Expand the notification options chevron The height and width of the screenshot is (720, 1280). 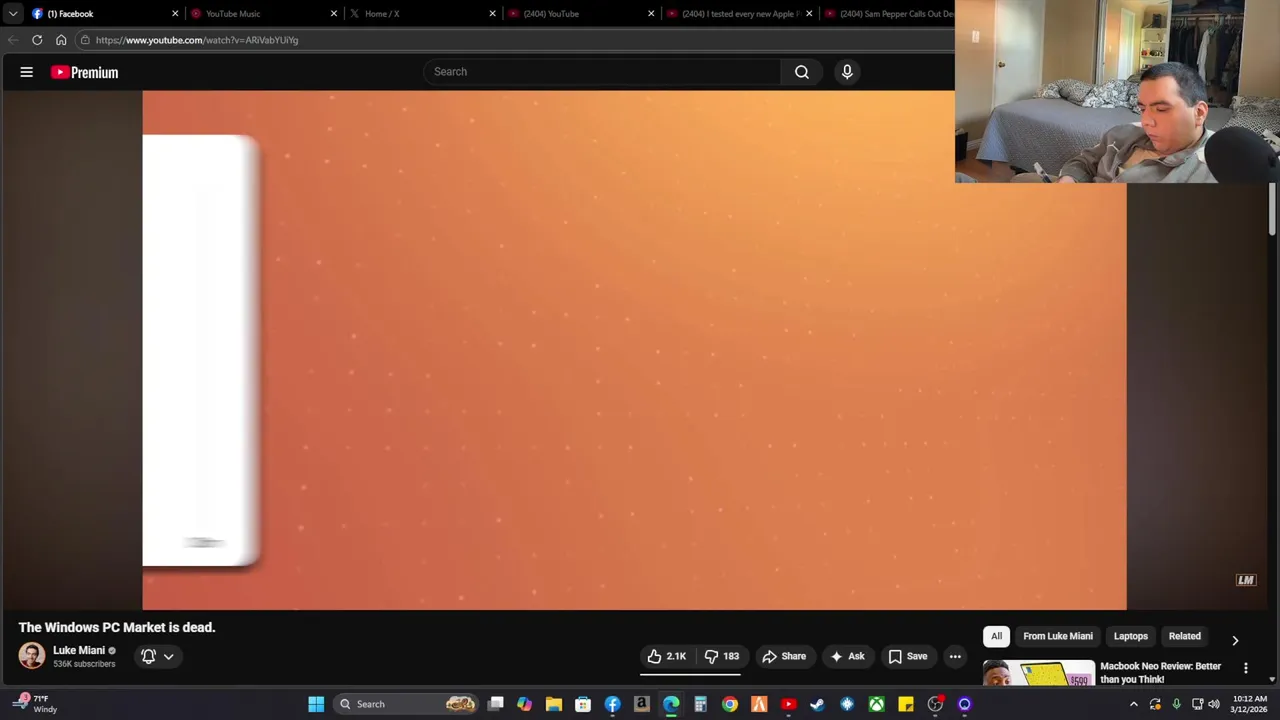169,657
